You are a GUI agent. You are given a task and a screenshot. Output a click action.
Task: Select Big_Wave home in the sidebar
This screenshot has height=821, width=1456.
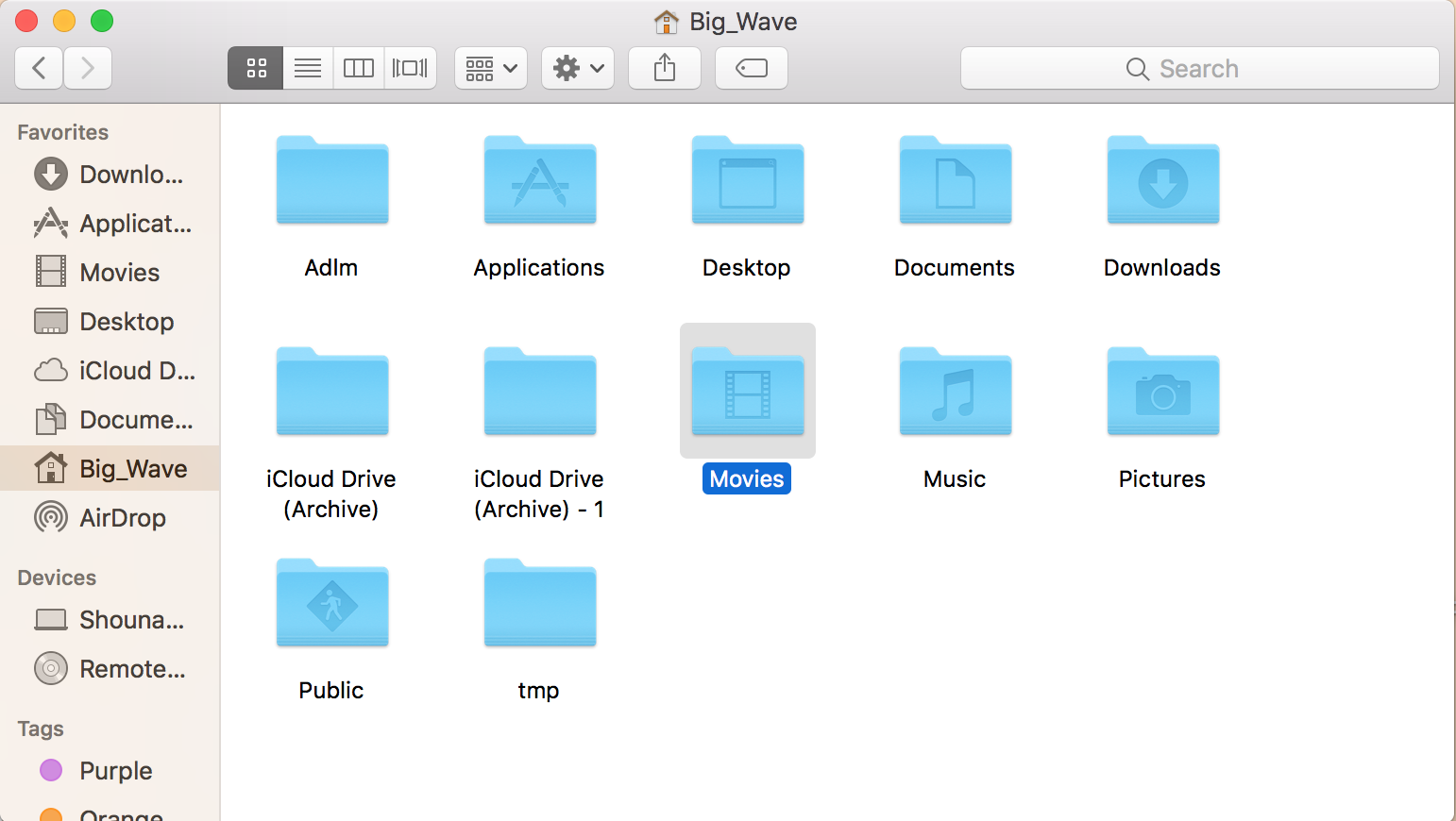[x=110, y=469]
